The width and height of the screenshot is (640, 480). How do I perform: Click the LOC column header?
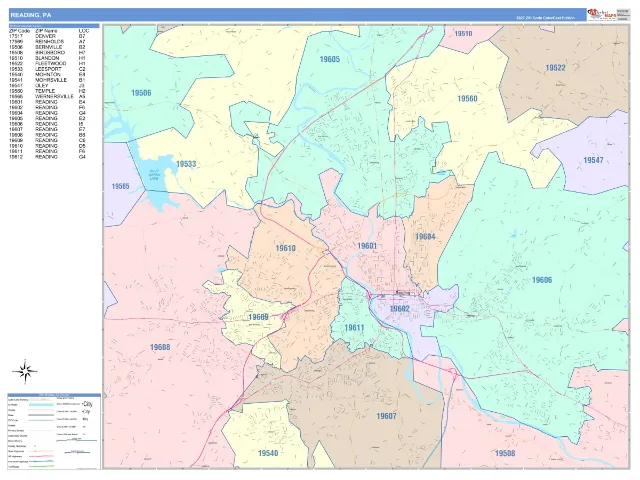84,31
